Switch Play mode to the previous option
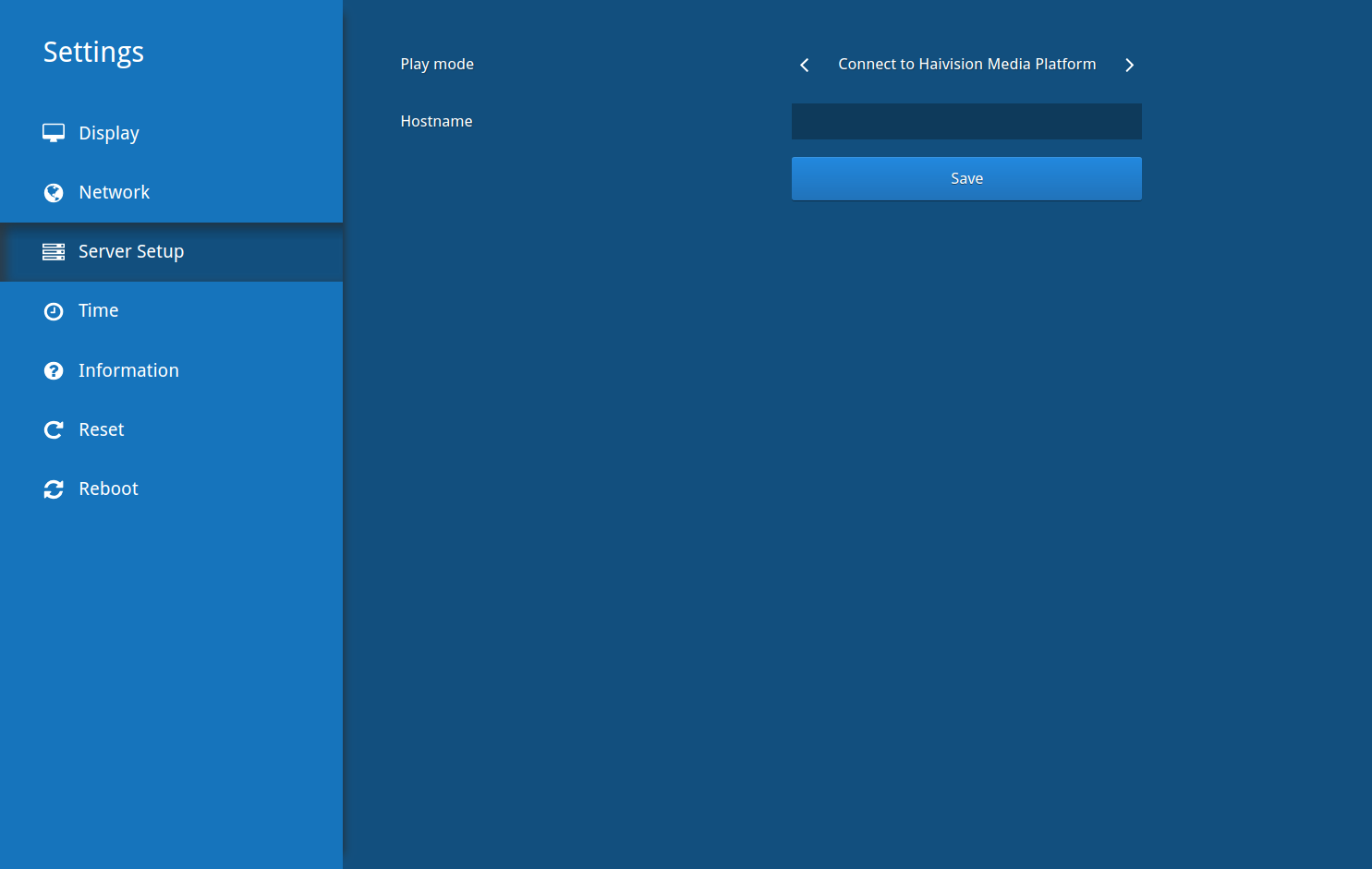The width and height of the screenshot is (1372, 869). tap(805, 65)
